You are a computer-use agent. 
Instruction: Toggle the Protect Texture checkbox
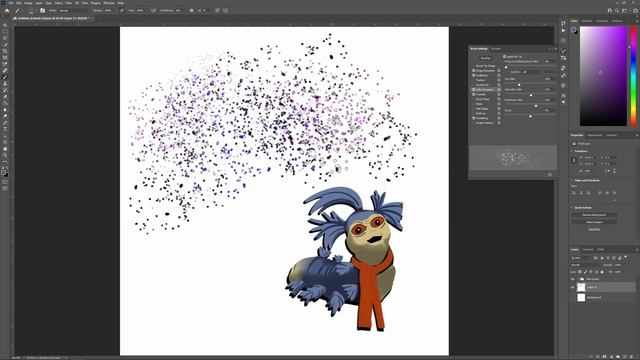(473, 123)
